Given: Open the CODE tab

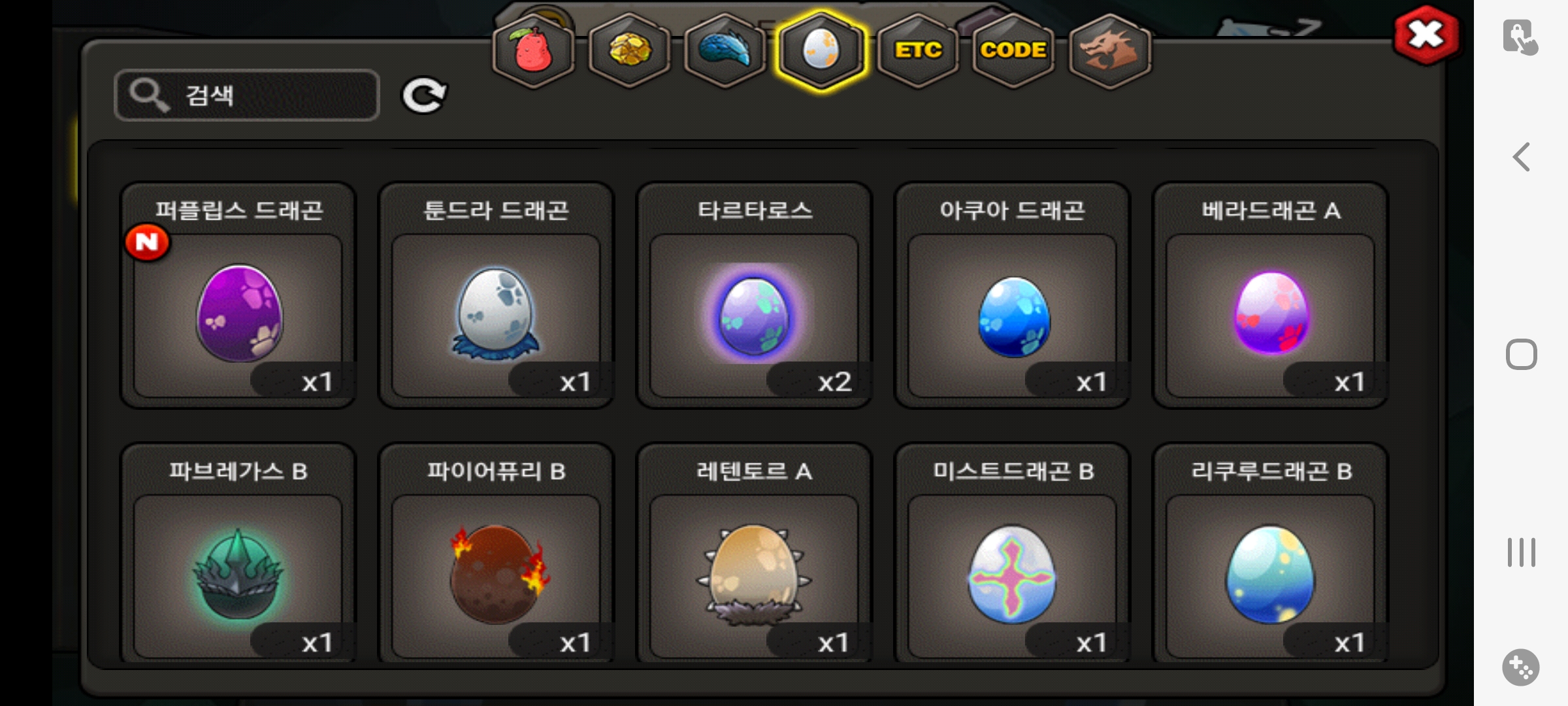Looking at the screenshot, I should (x=1013, y=51).
